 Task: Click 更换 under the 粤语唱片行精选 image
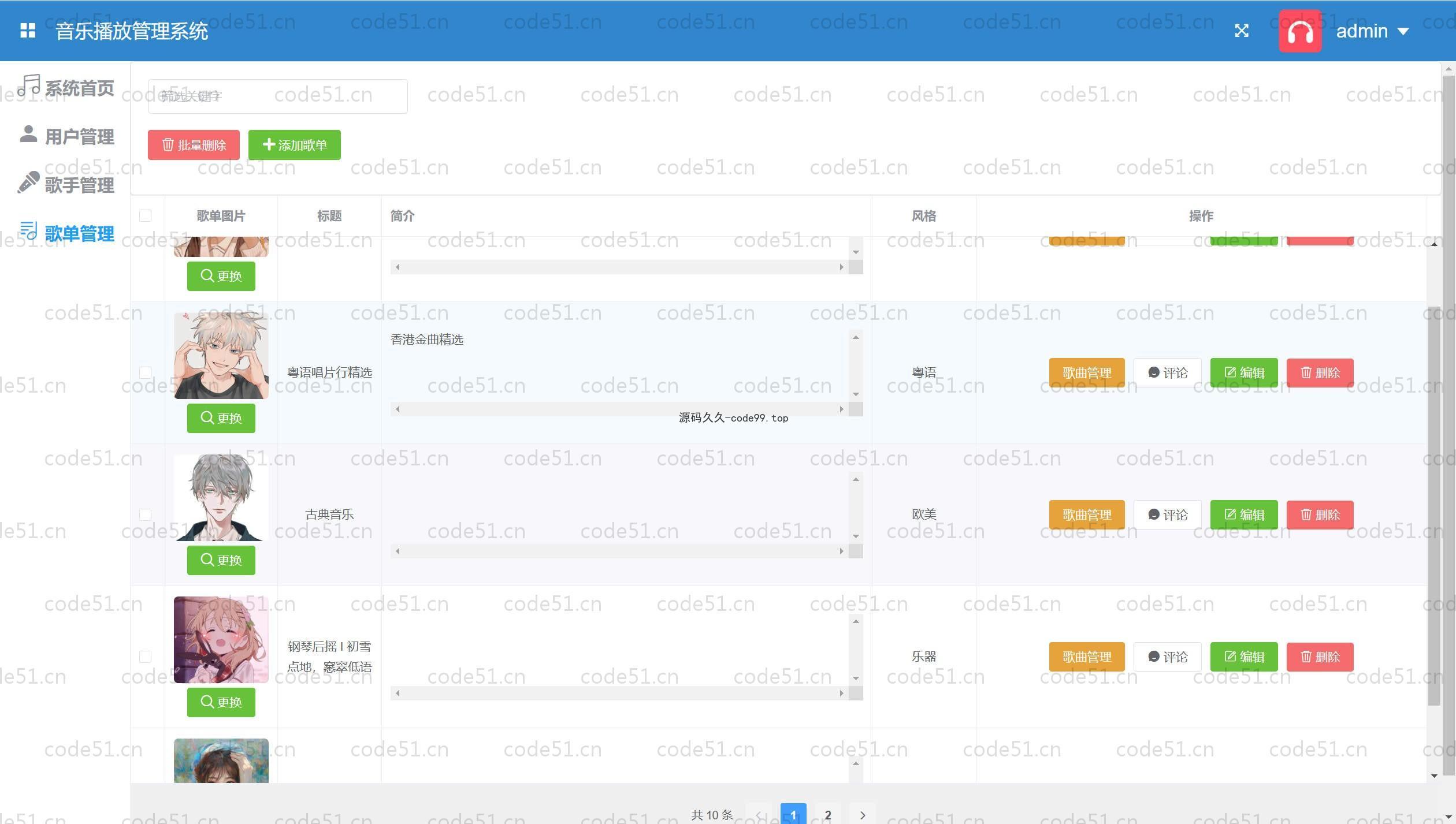point(221,418)
